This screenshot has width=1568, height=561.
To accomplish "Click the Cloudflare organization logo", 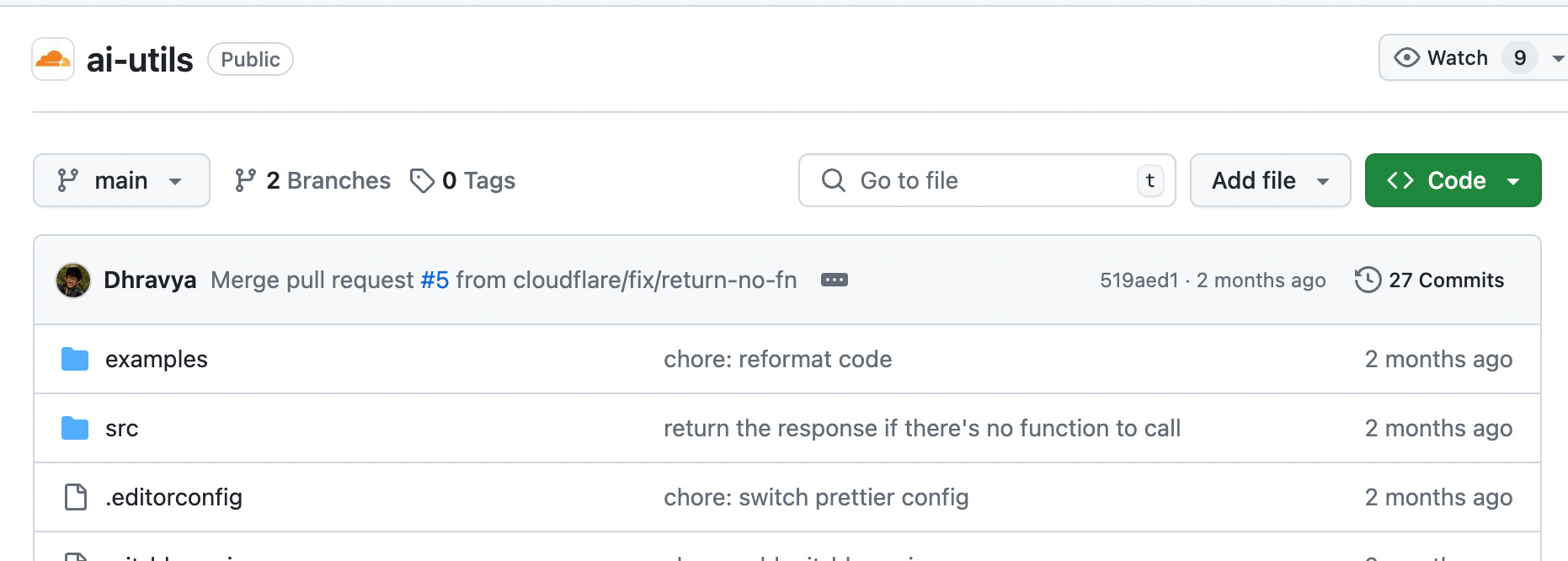I will 53,59.
